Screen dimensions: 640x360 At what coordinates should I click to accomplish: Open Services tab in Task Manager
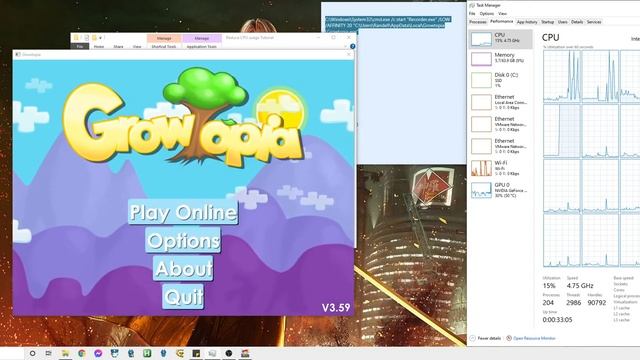pos(594,22)
